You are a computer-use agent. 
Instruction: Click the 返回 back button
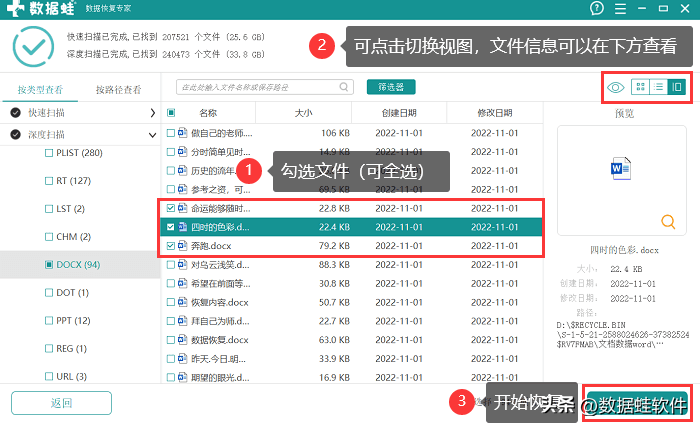coord(61,403)
